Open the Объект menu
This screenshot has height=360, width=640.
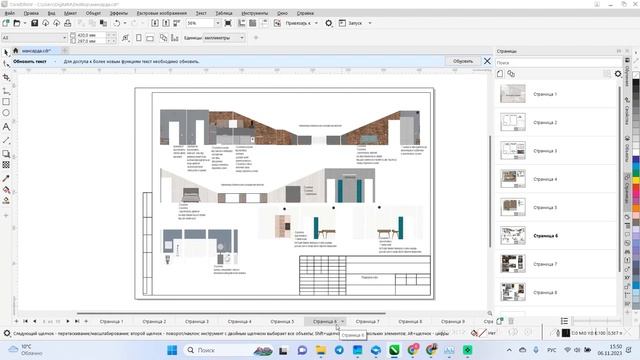[93, 13]
